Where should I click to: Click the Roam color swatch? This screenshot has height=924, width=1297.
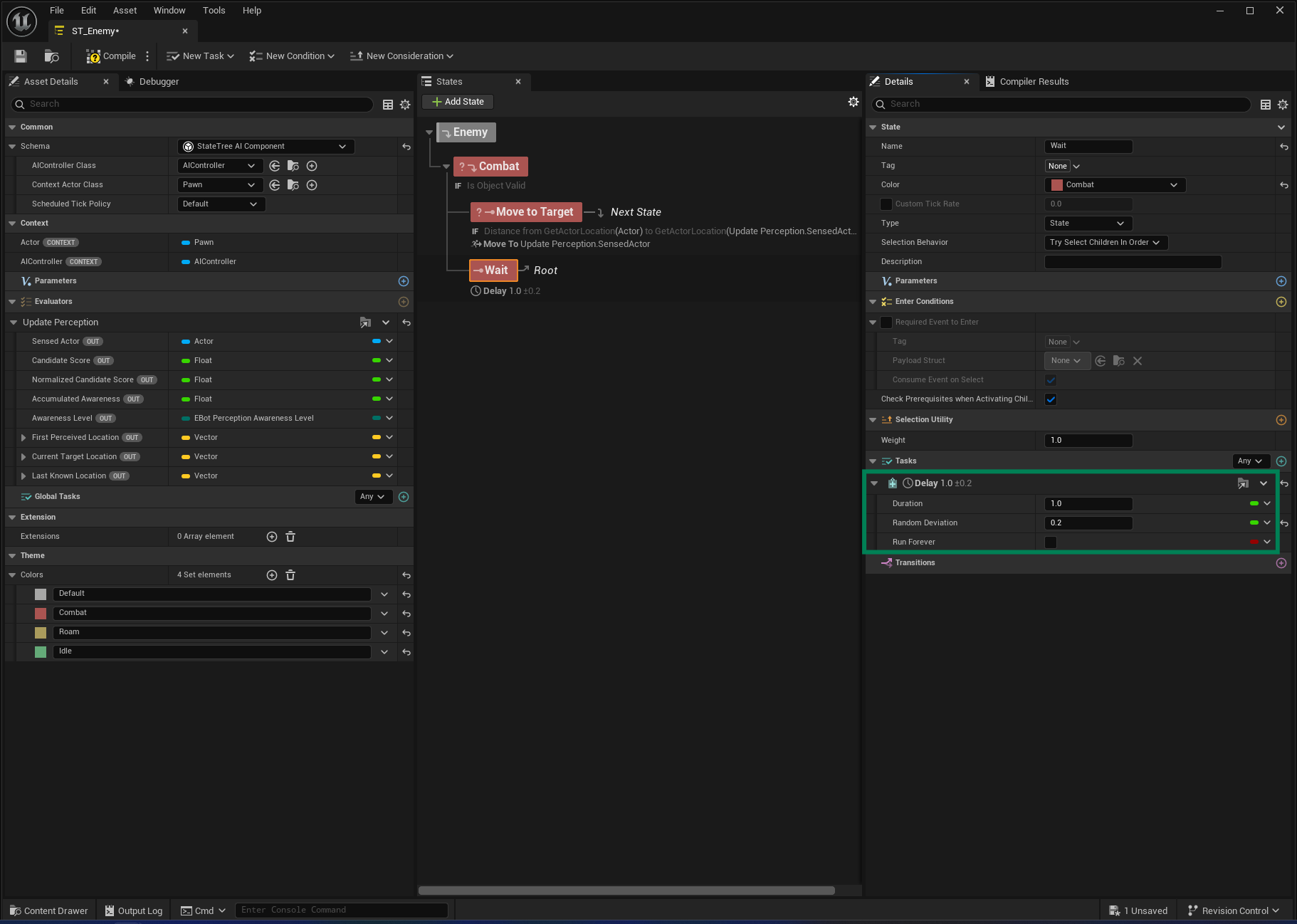[41, 633]
